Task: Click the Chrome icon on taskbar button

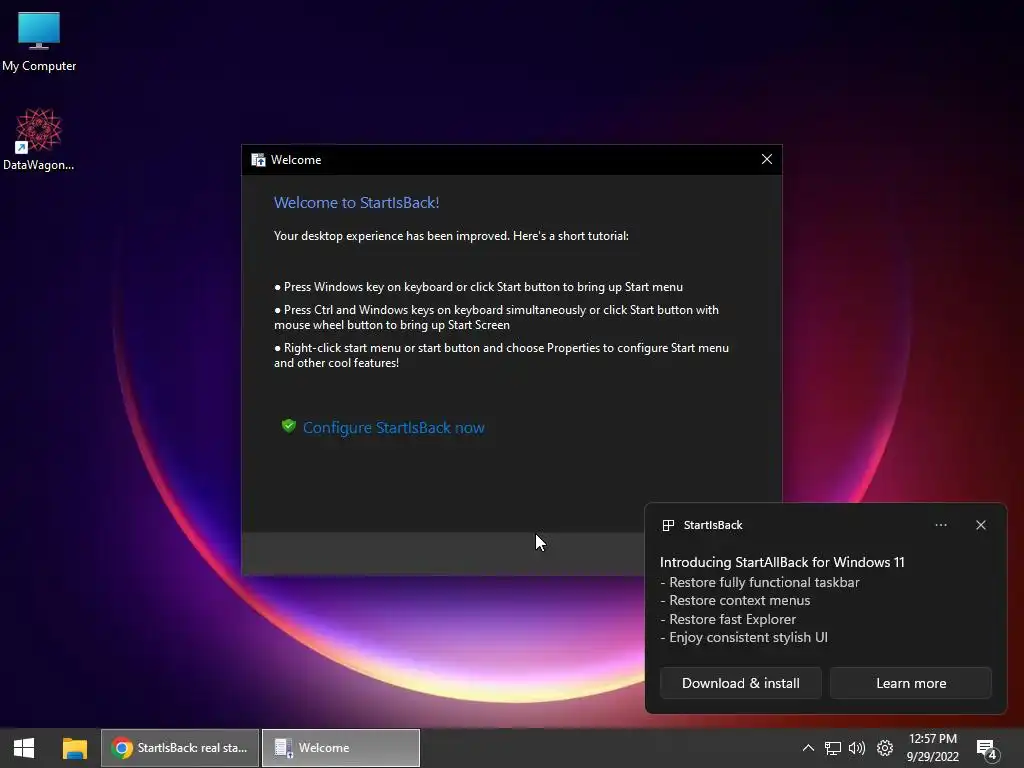Action: [x=121, y=748]
